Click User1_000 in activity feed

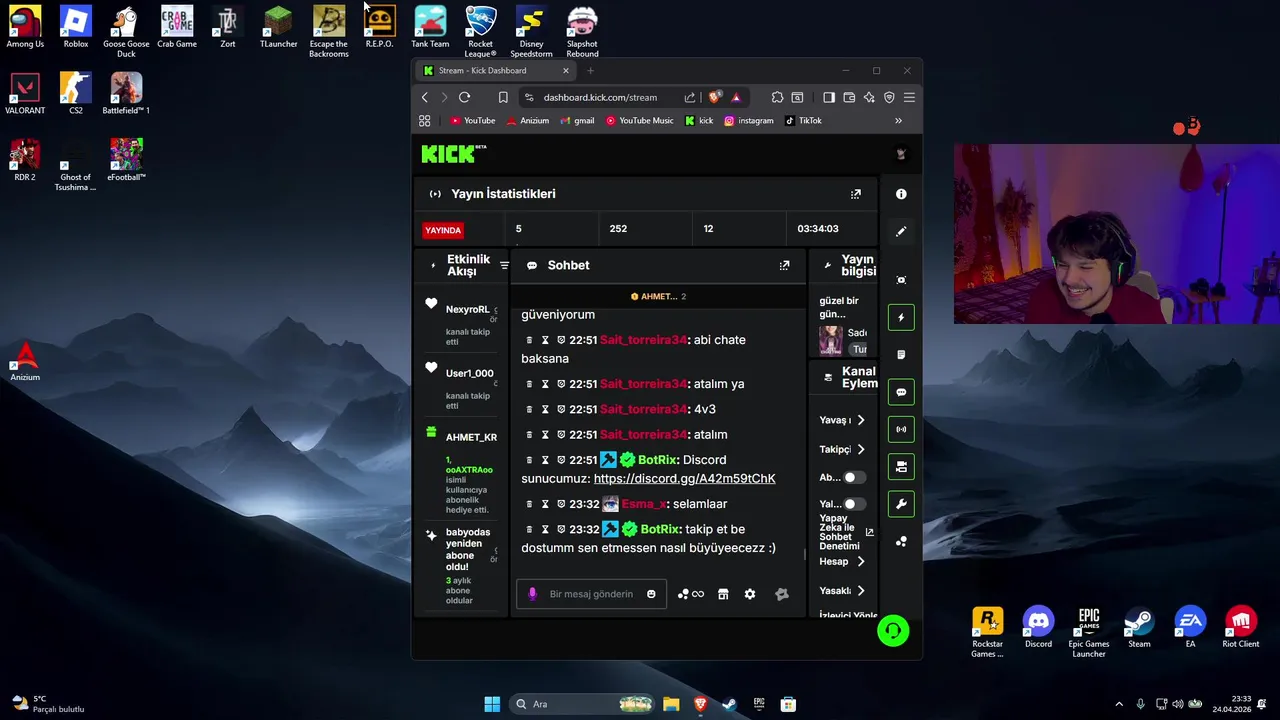pos(469,374)
